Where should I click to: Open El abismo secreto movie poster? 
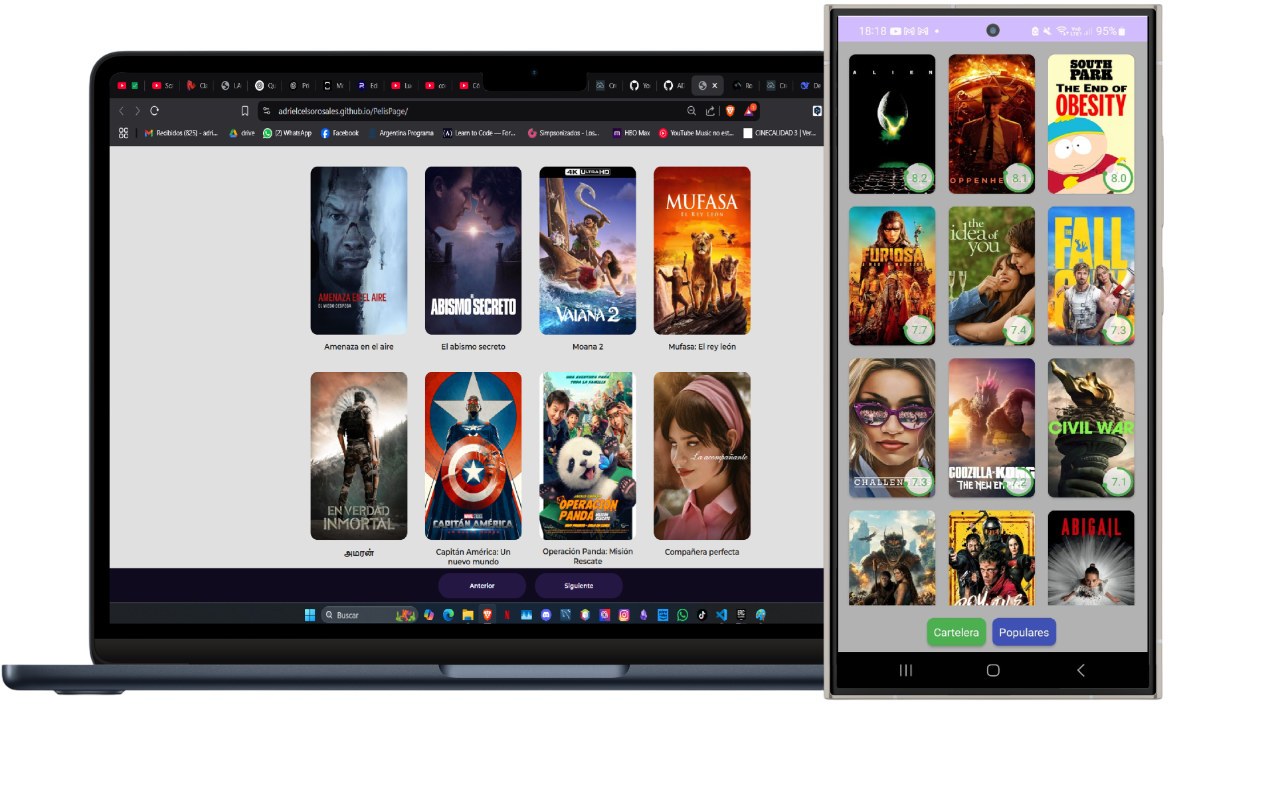pyautogui.click(x=473, y=250)
